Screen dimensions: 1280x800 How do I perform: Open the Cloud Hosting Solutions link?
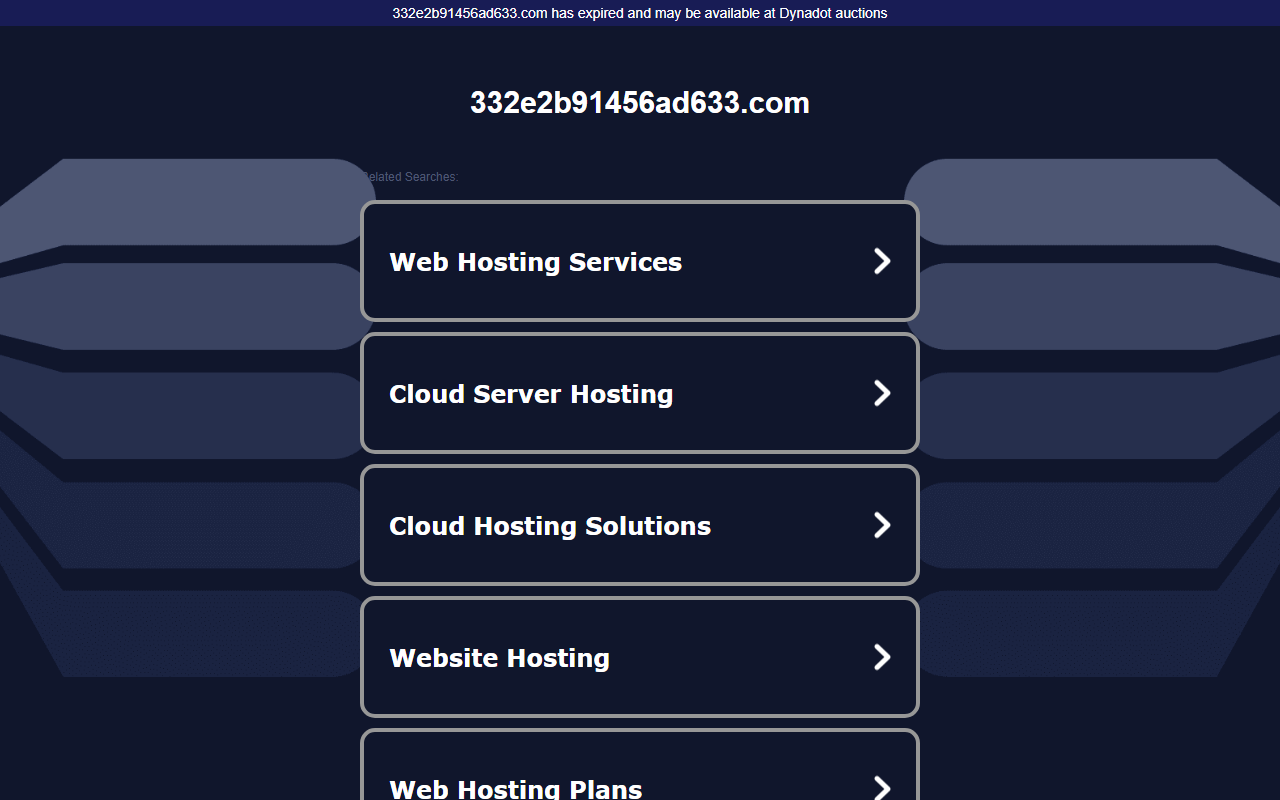coord(640,525)
